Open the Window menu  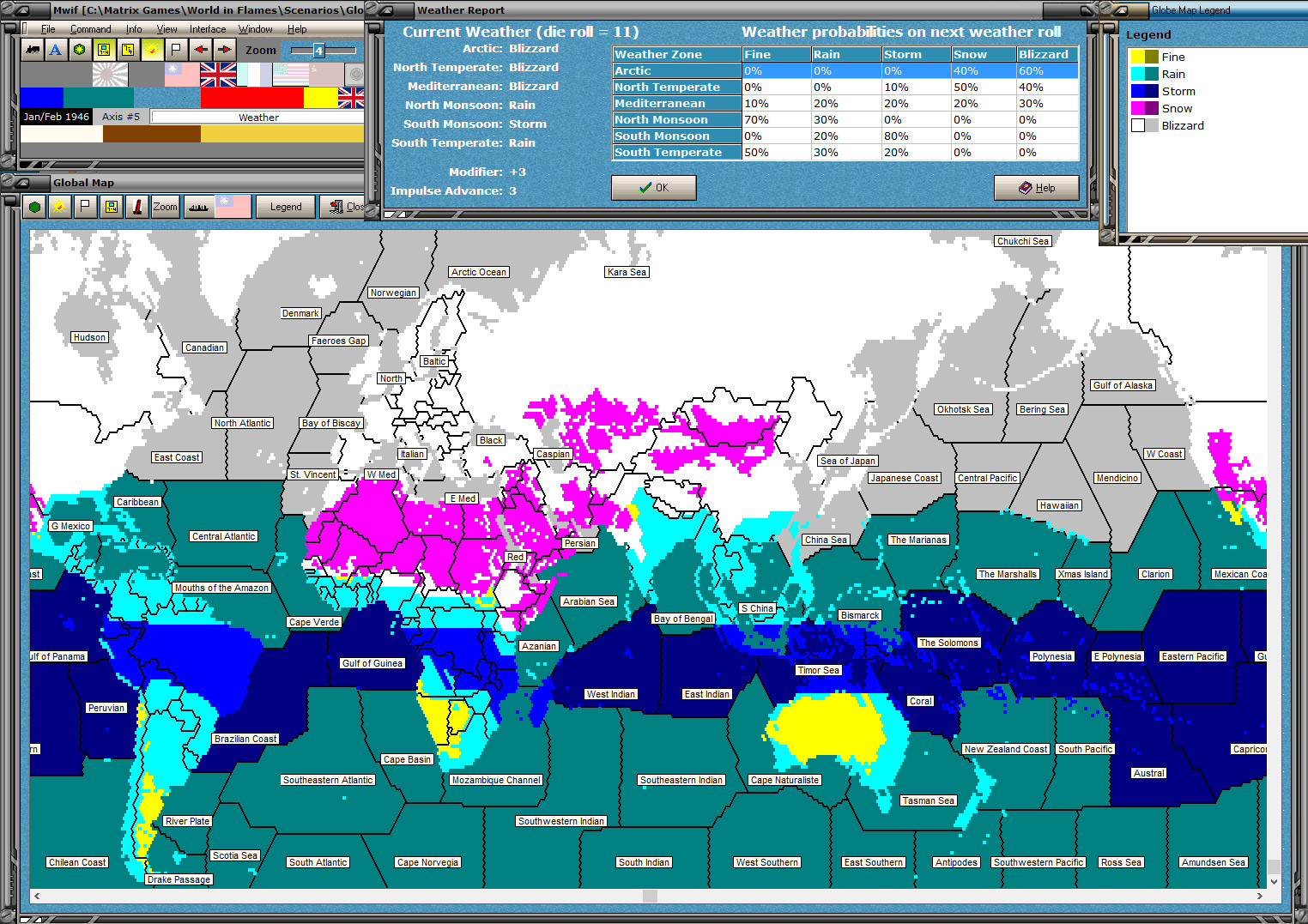point(256,29)
